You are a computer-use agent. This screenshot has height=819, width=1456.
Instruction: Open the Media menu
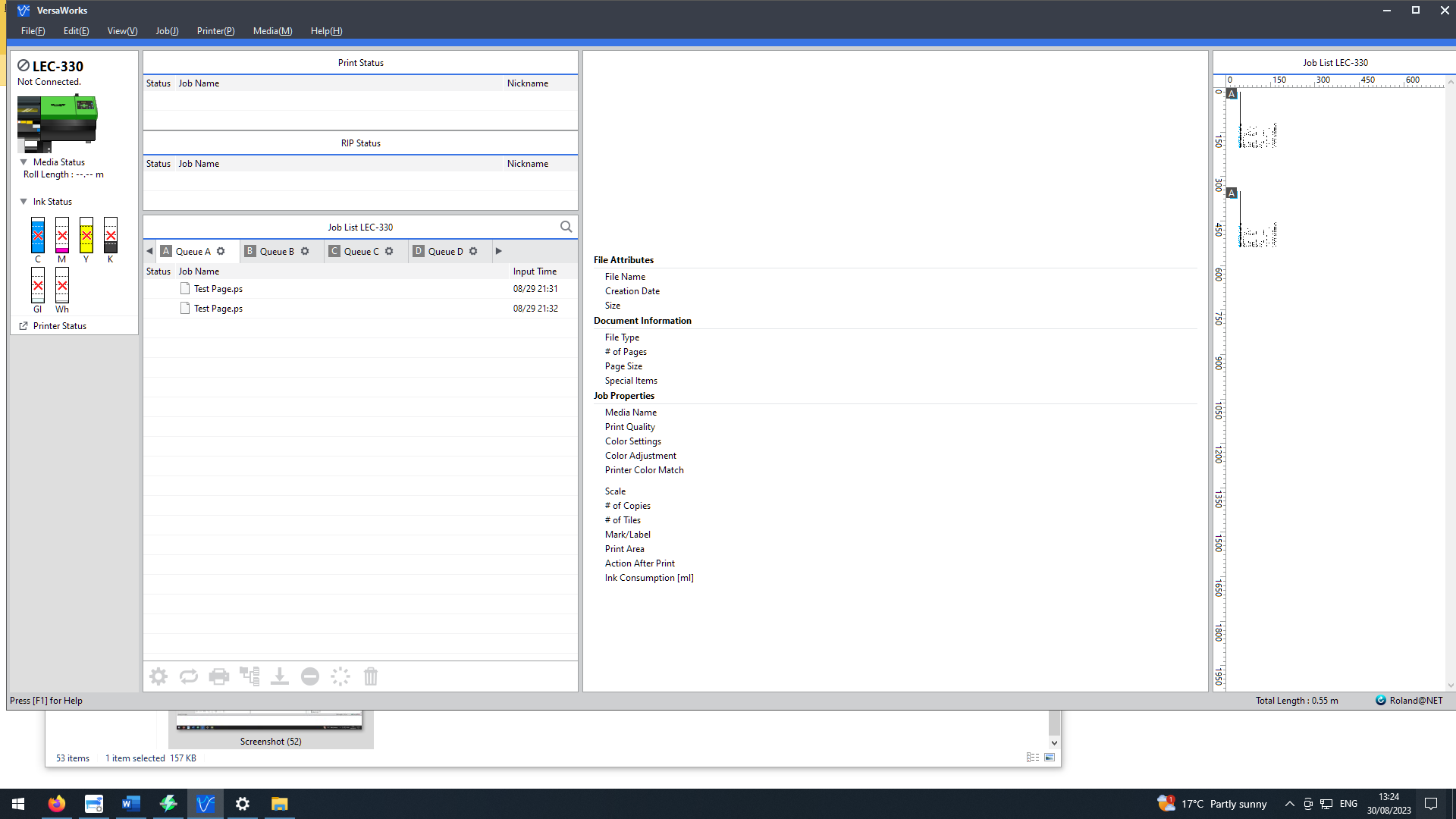(272, 31)
